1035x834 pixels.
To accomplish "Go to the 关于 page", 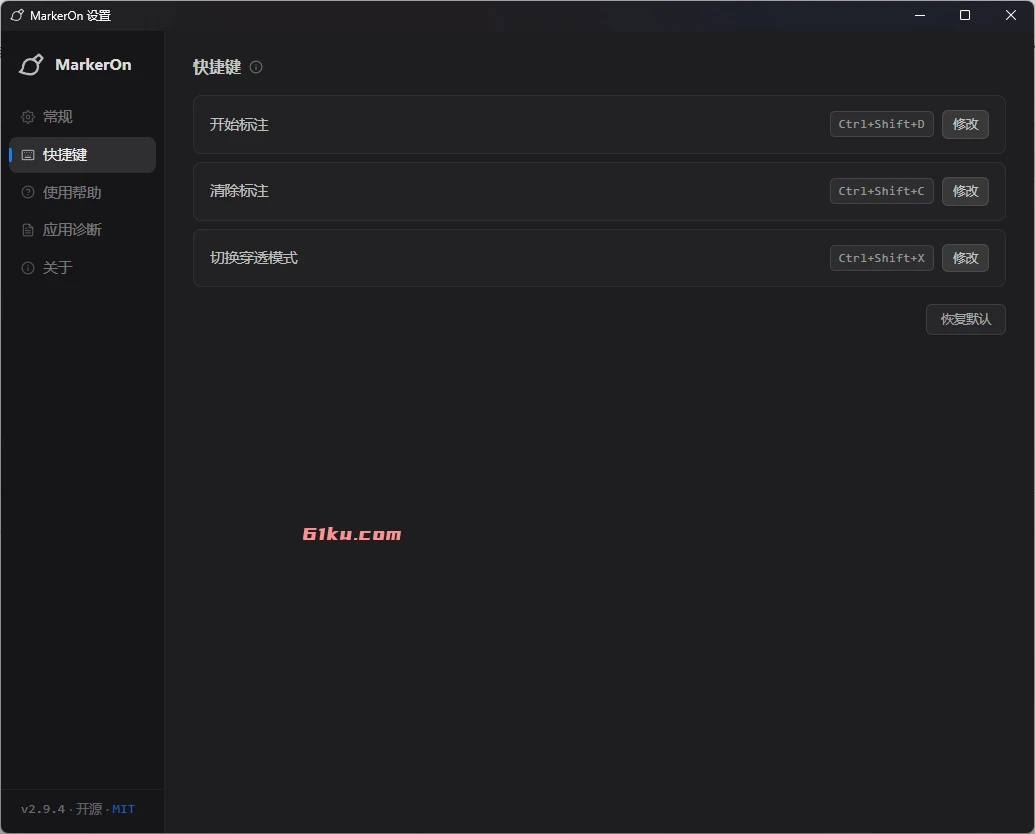I will click(x=83, y=268).
